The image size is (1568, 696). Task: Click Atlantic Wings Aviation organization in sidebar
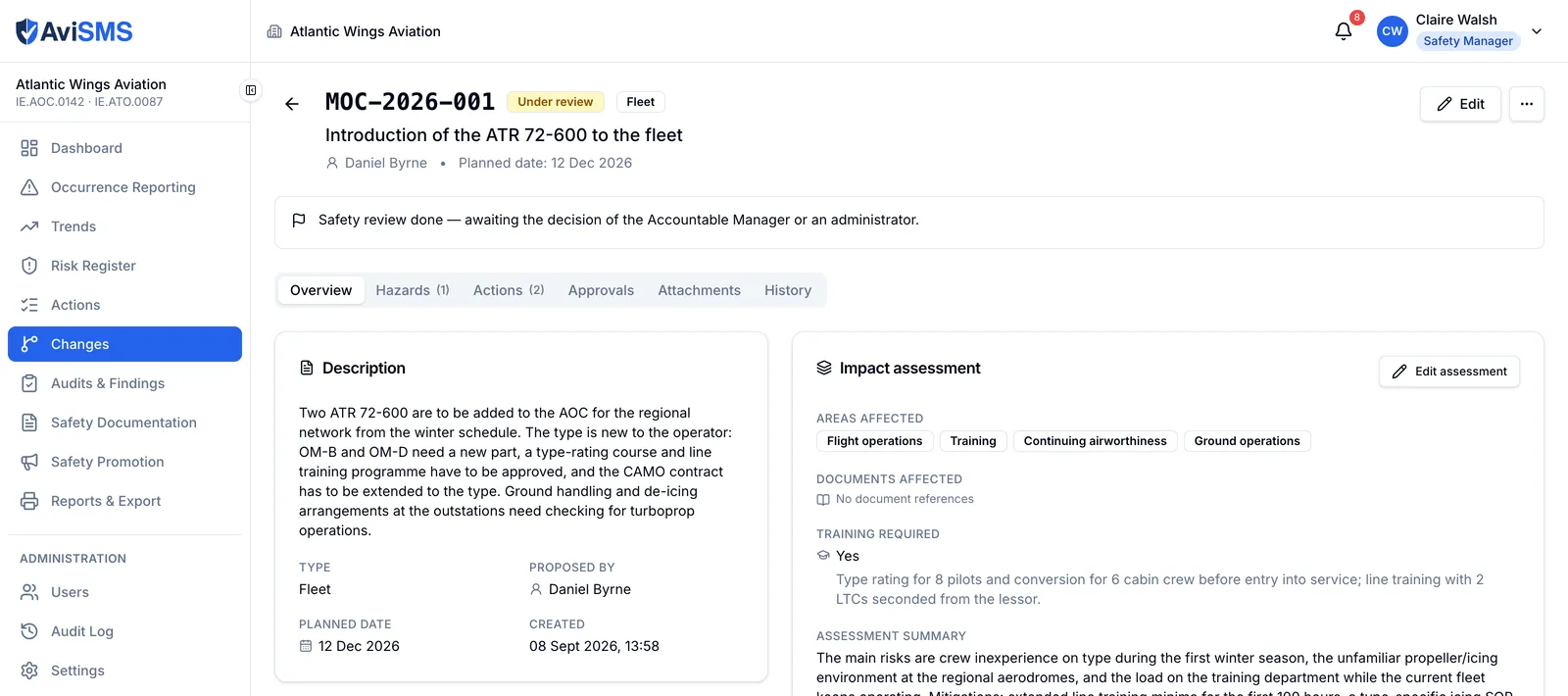[x=91, y=84]
